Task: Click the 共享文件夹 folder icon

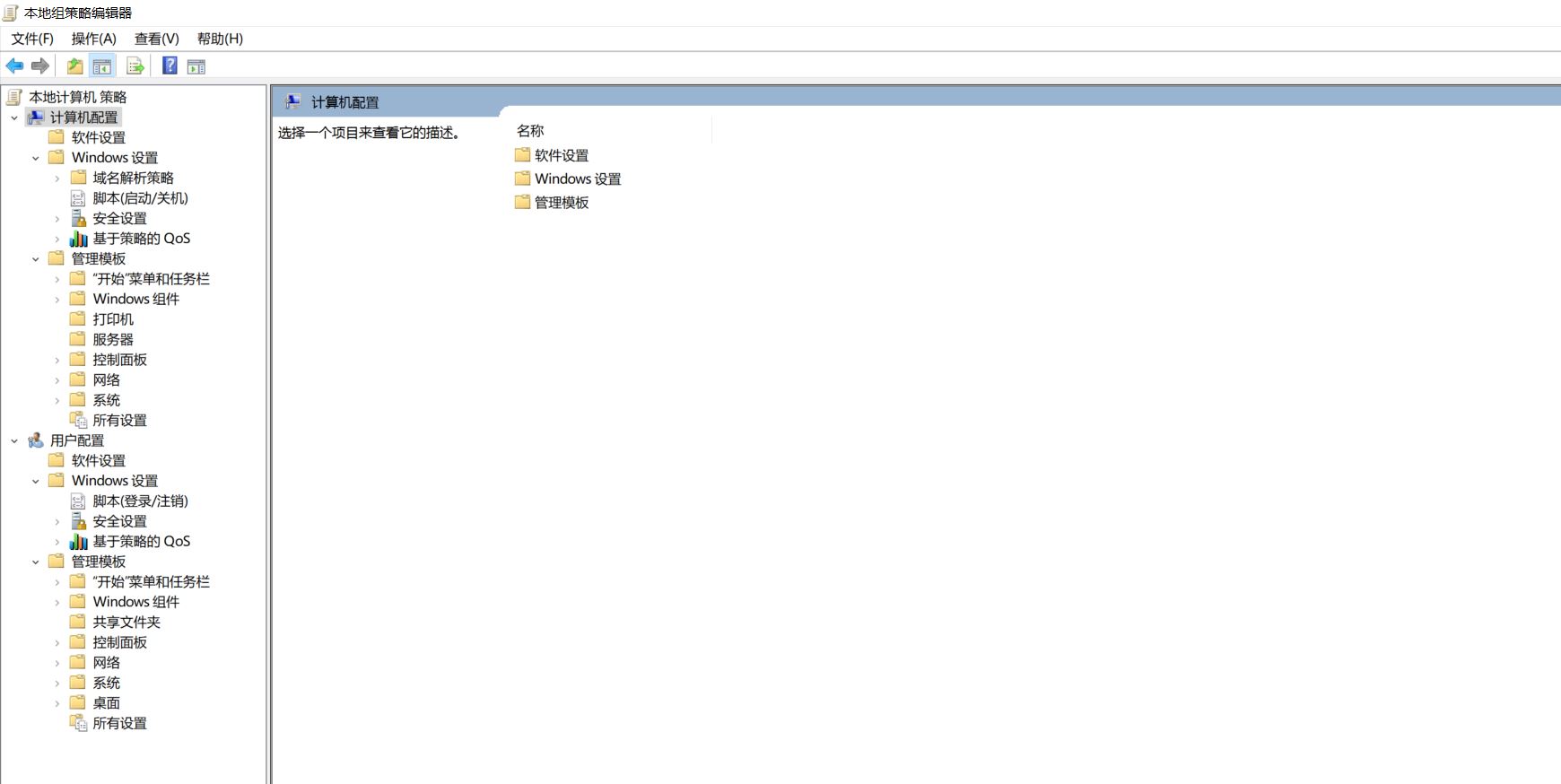Action: (x=78, y=622)
